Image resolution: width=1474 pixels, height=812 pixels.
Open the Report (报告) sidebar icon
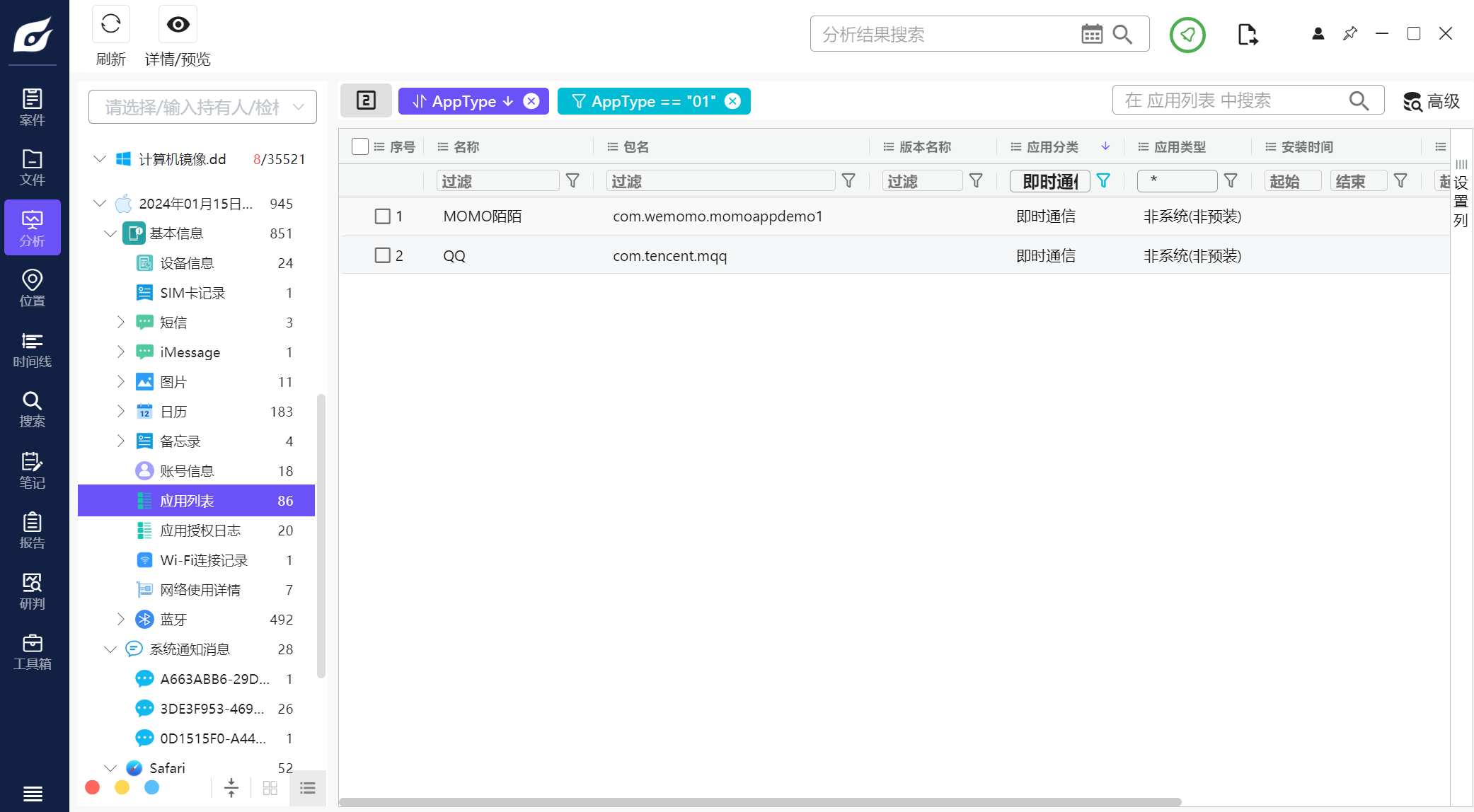click(32, 530)
